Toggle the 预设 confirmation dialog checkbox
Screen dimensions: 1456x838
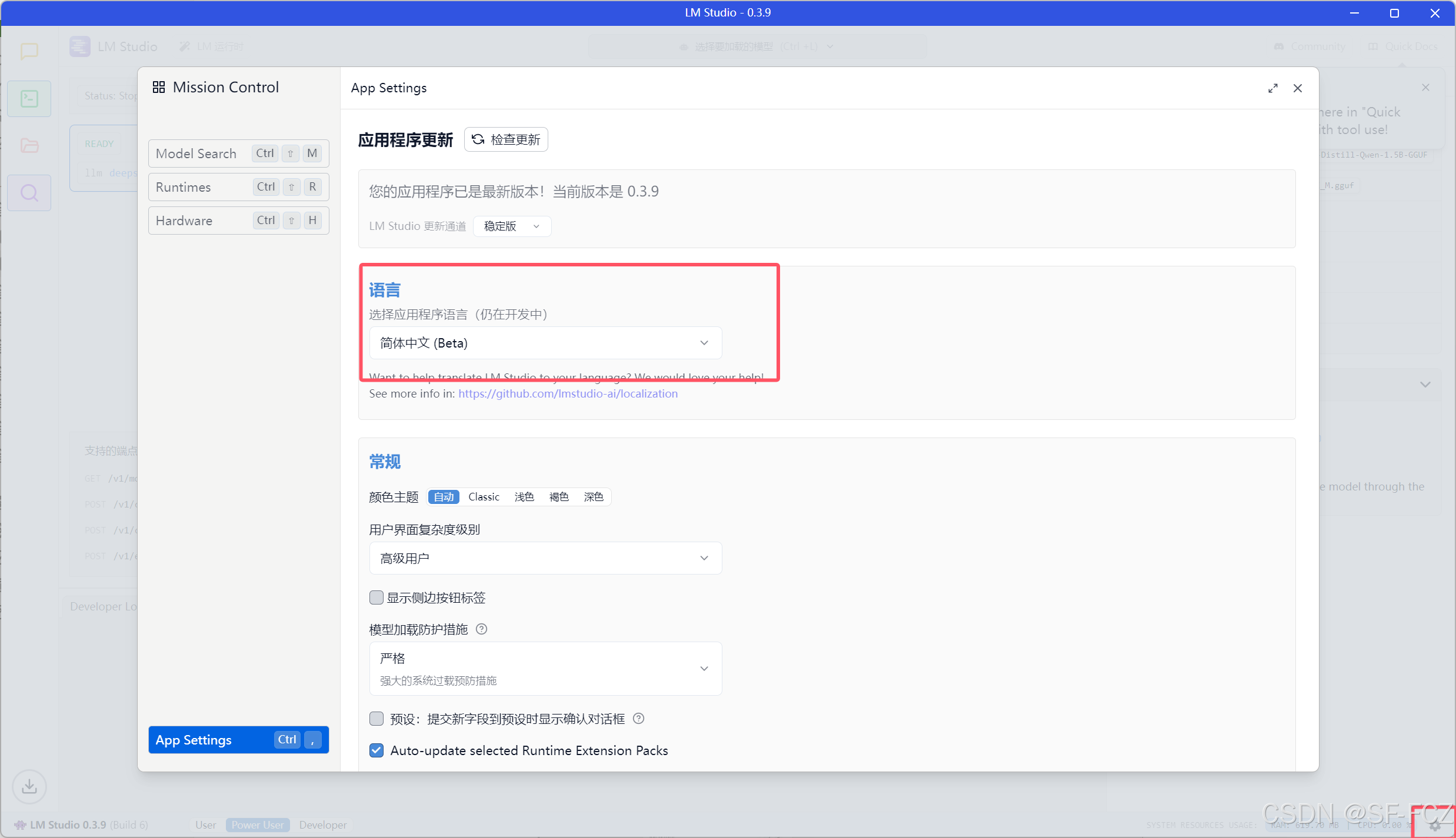[377, 719]
